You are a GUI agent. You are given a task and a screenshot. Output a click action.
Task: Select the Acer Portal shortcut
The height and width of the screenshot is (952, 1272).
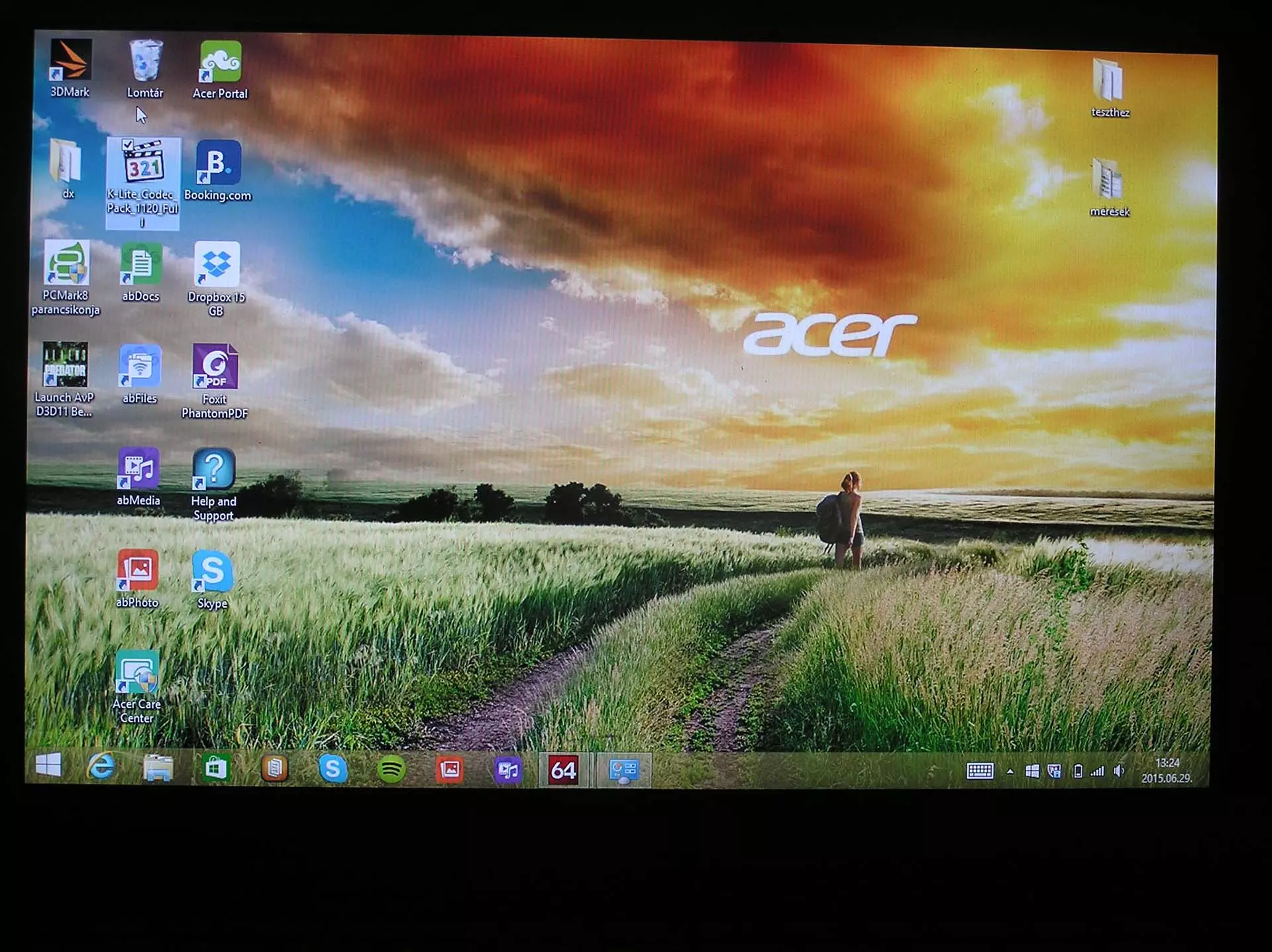(x=220, y=70)
